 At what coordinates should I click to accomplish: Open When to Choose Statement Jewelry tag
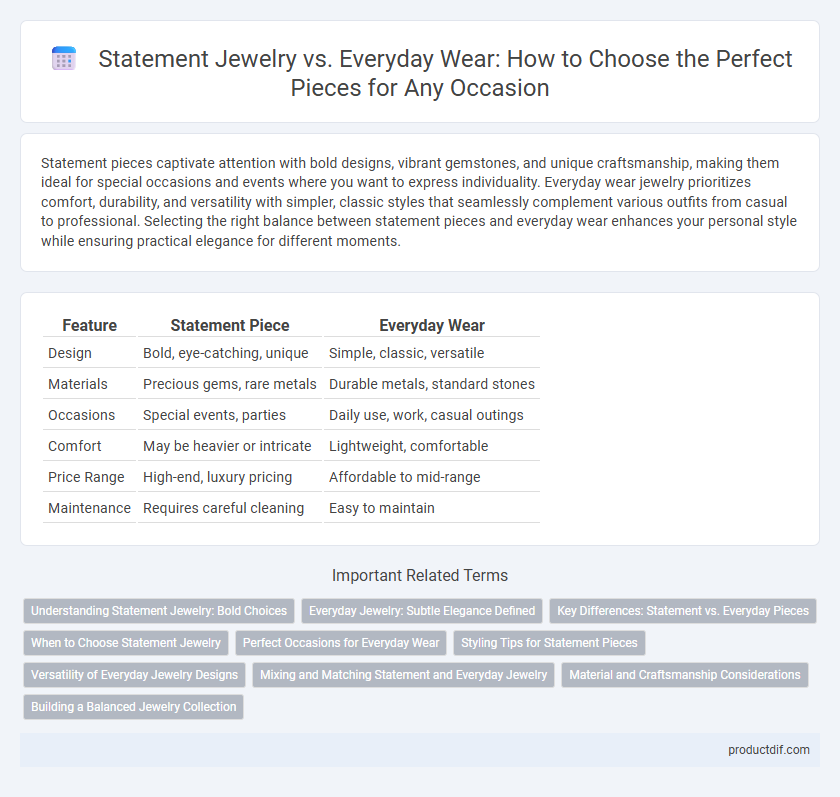[126, 643]
